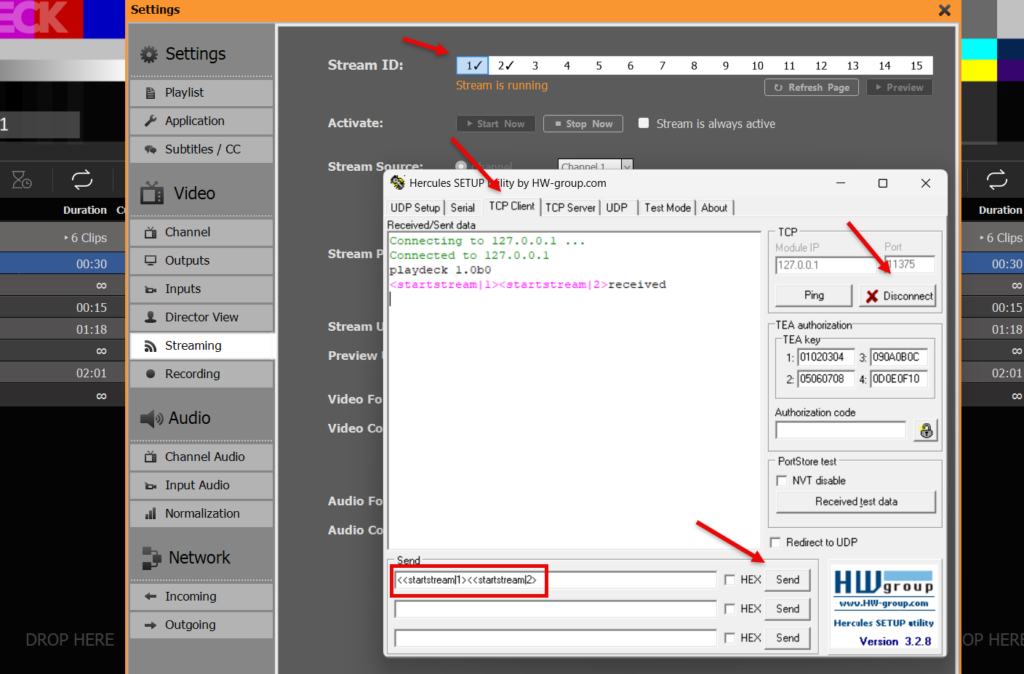Open the Application settings with wrench icon
Screen dimensions: 1024x674
point(201,121)
